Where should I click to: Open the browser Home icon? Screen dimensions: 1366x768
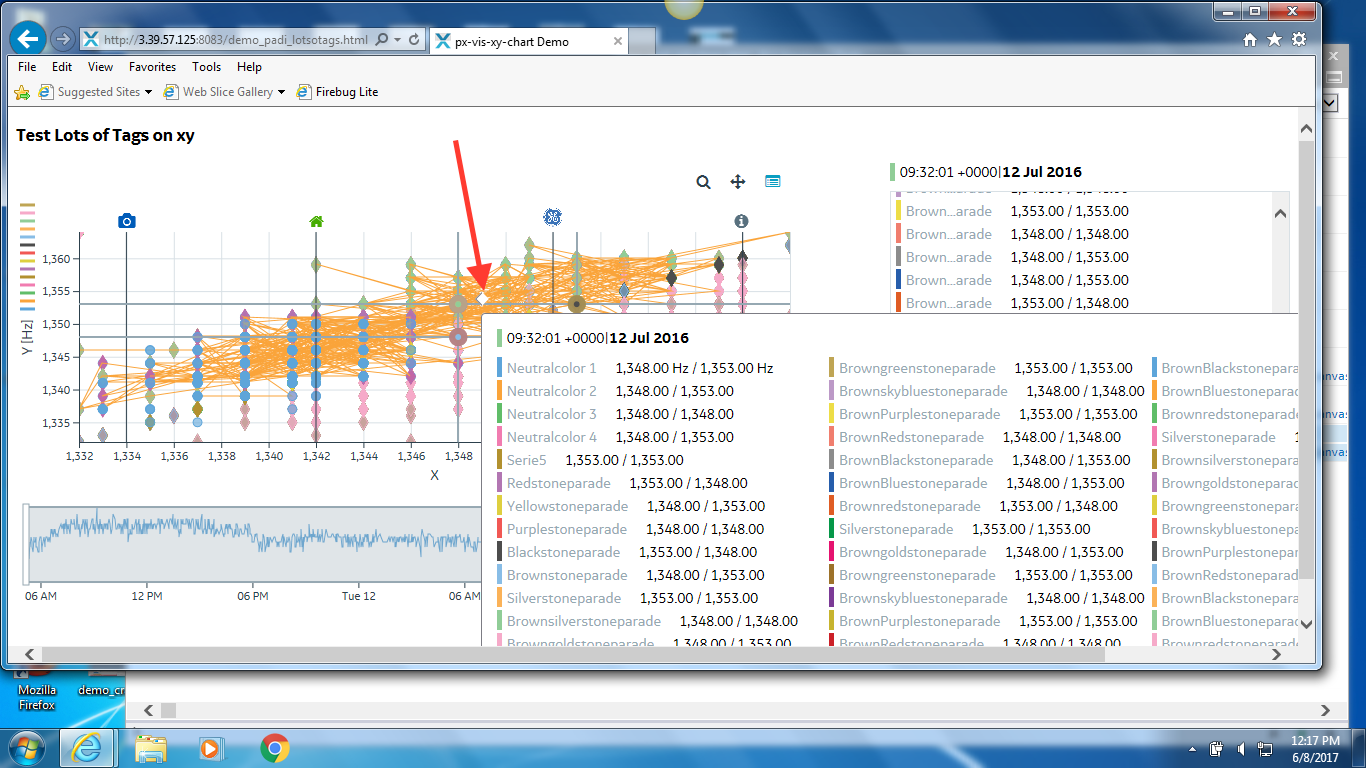[1250, 40]
